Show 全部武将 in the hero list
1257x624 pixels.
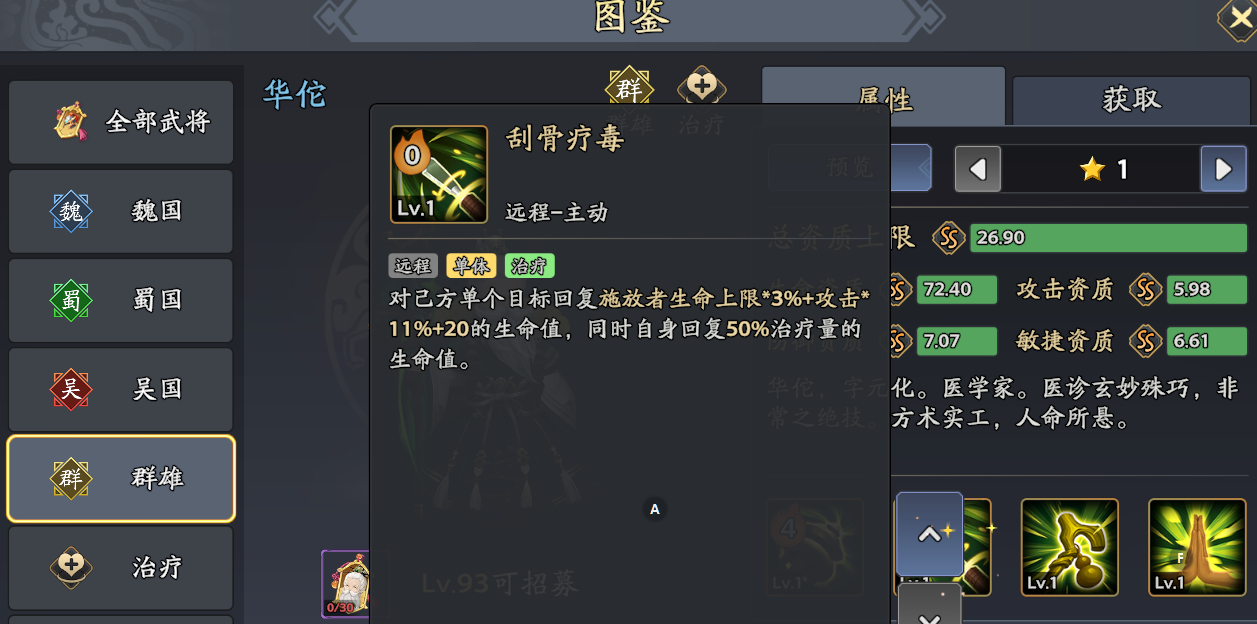[121, 122]
